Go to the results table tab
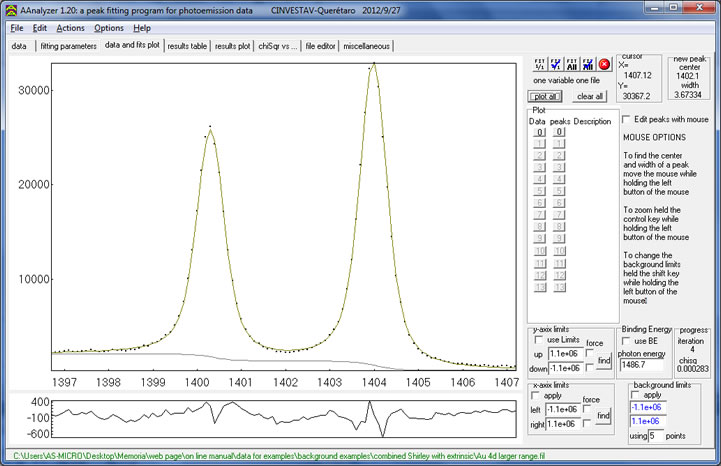721x466 pixels. coord(187,46)
